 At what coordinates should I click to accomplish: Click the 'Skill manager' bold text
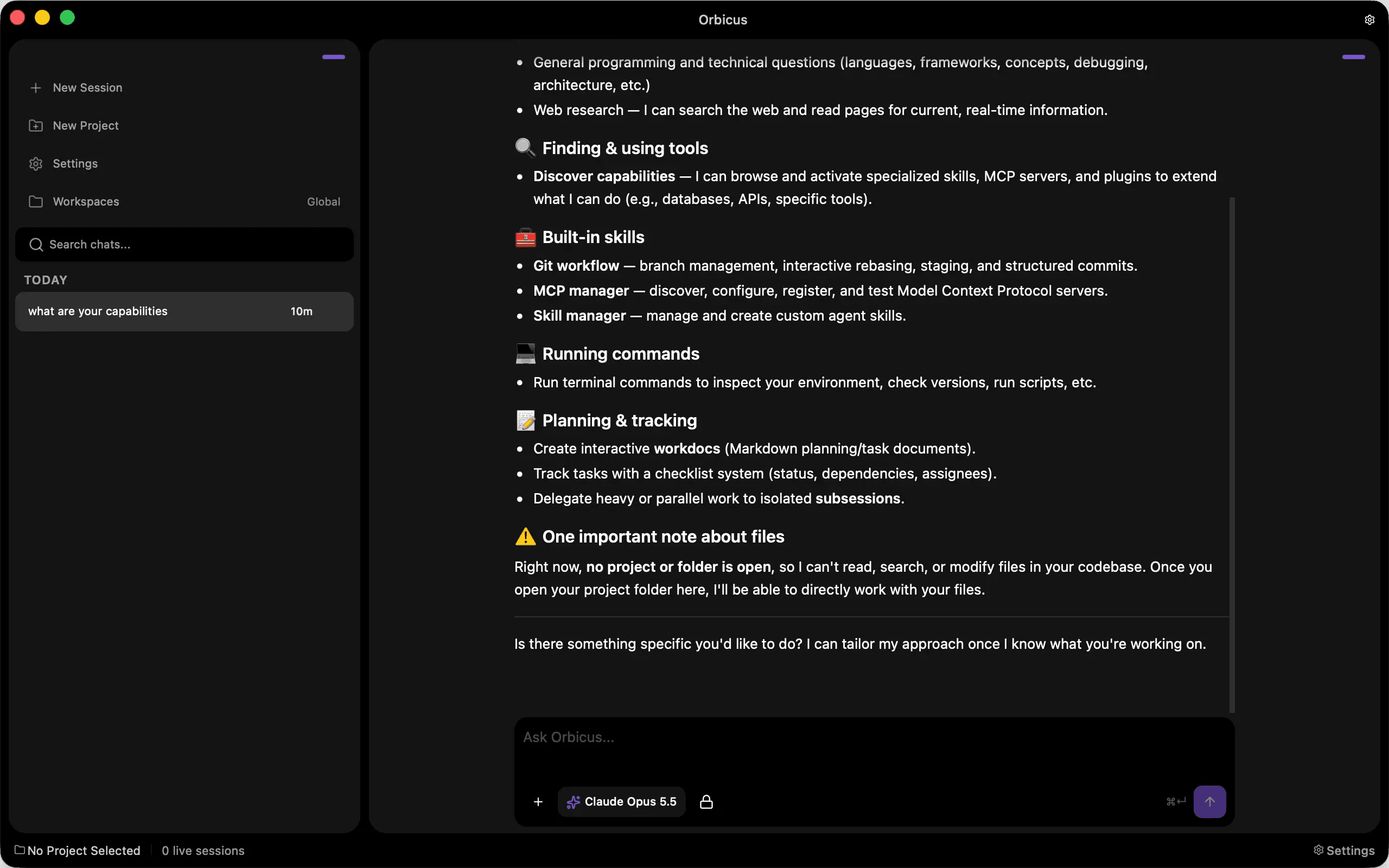(579, 316)
